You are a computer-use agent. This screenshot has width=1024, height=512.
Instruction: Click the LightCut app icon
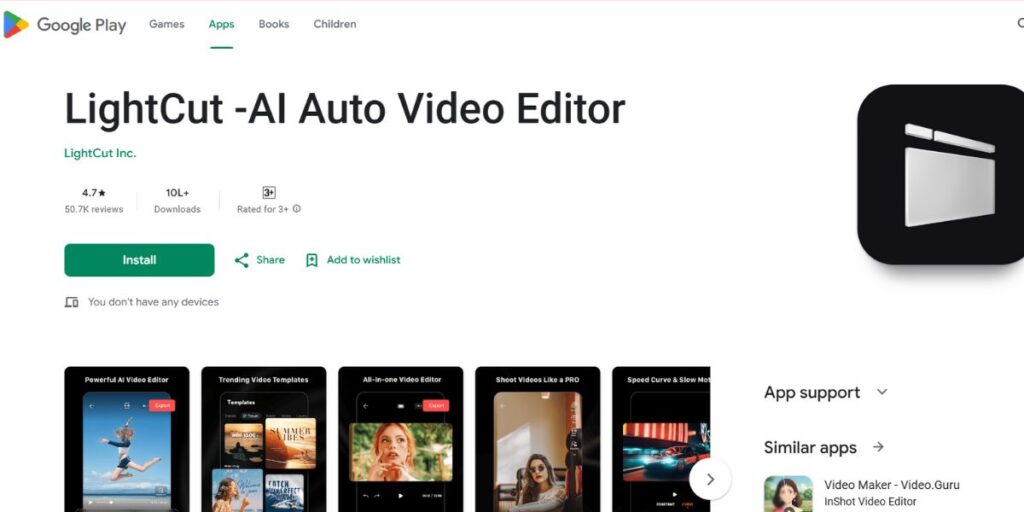pos(940,174)
